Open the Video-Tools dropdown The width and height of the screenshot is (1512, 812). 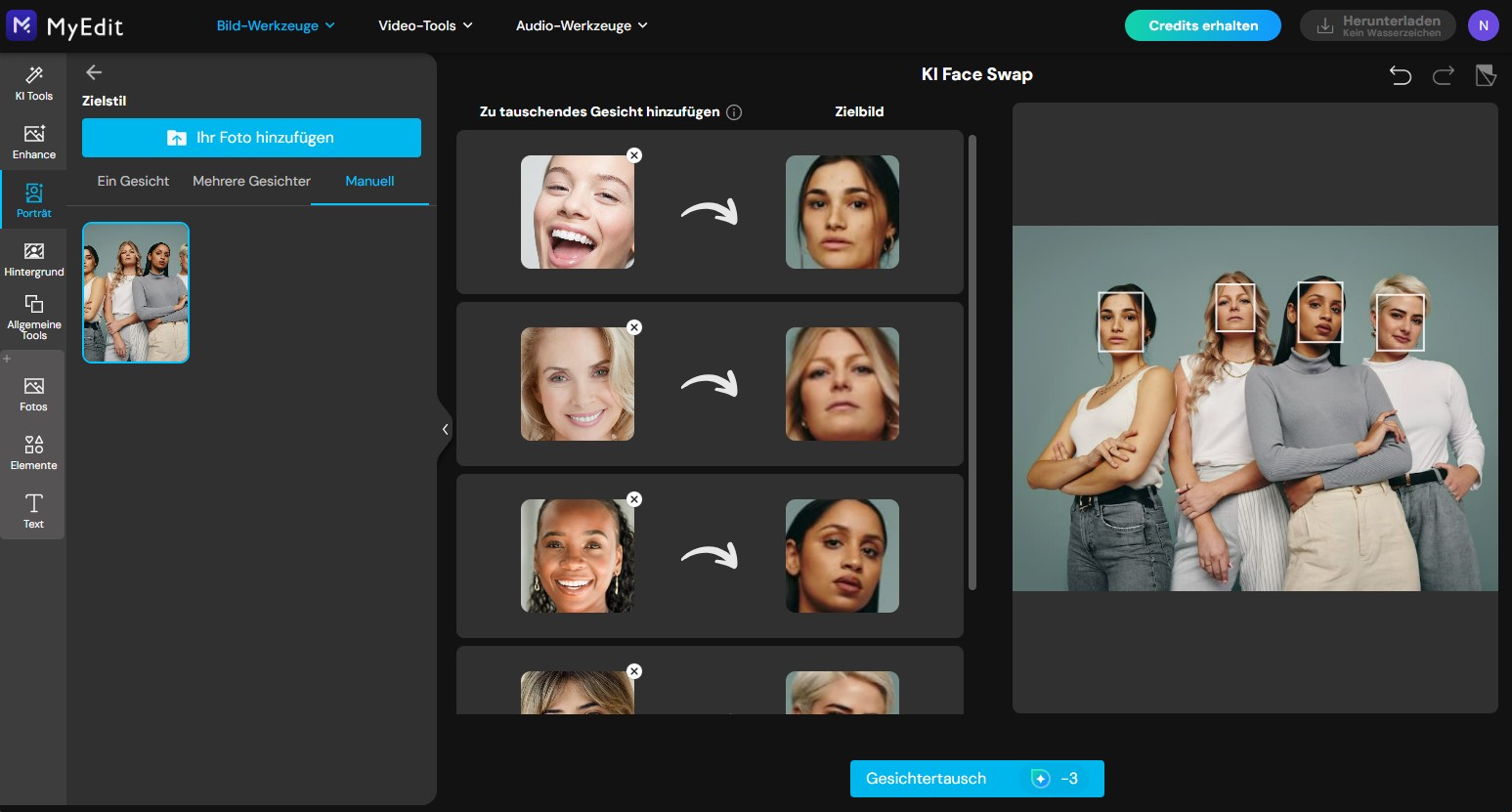[x=424, y=25]
